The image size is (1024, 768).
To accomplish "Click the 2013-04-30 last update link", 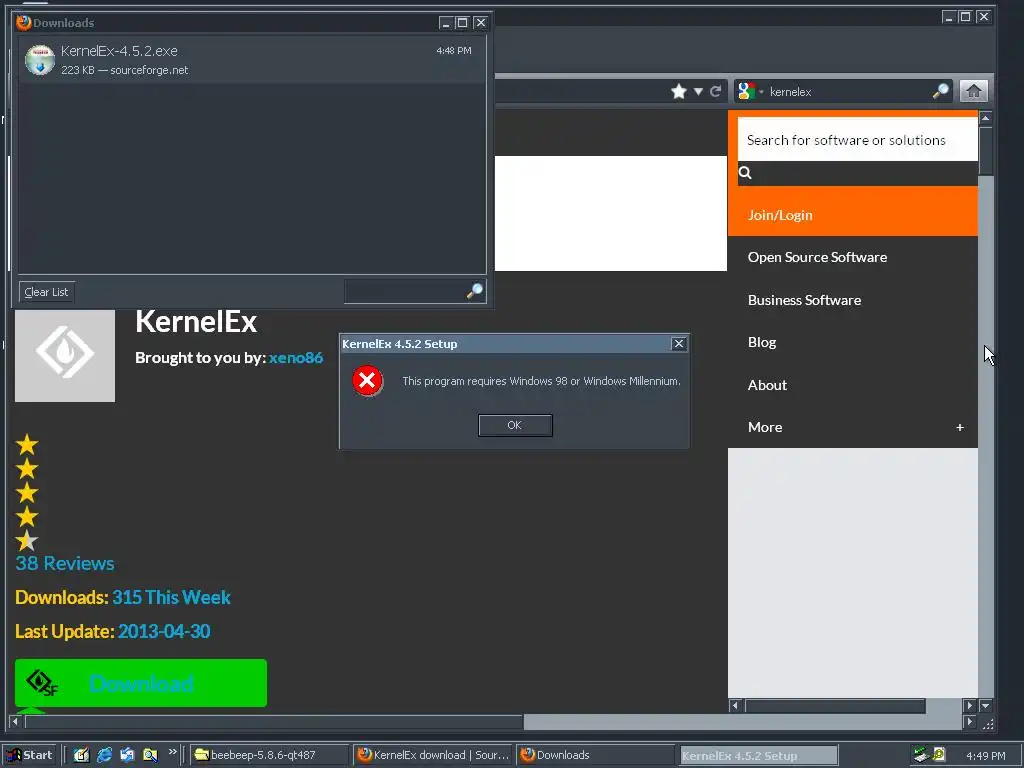I will 164,631.
